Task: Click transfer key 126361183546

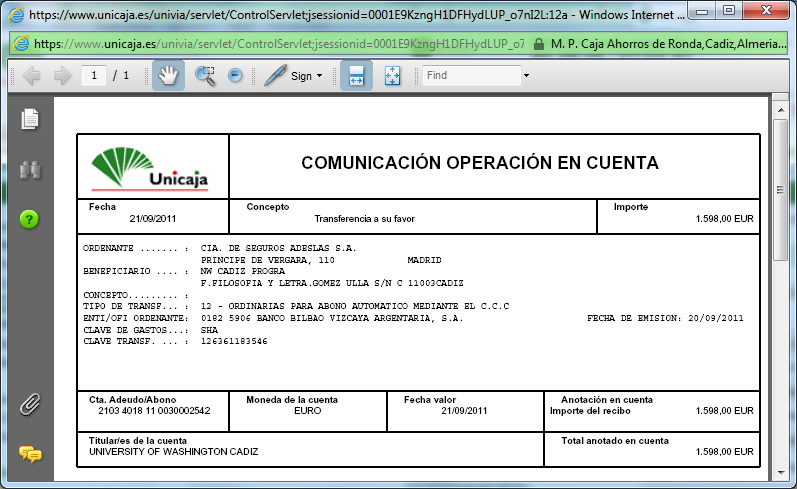Action: point(234,341)
